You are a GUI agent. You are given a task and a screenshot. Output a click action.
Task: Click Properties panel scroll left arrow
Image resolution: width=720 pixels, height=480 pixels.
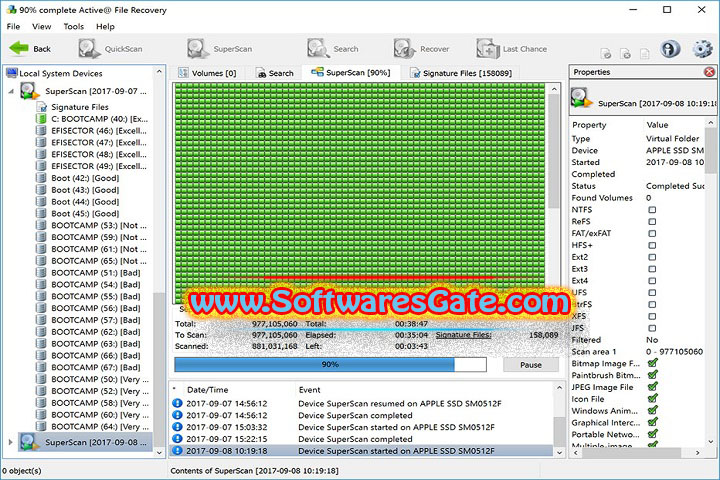coord(576,453)
